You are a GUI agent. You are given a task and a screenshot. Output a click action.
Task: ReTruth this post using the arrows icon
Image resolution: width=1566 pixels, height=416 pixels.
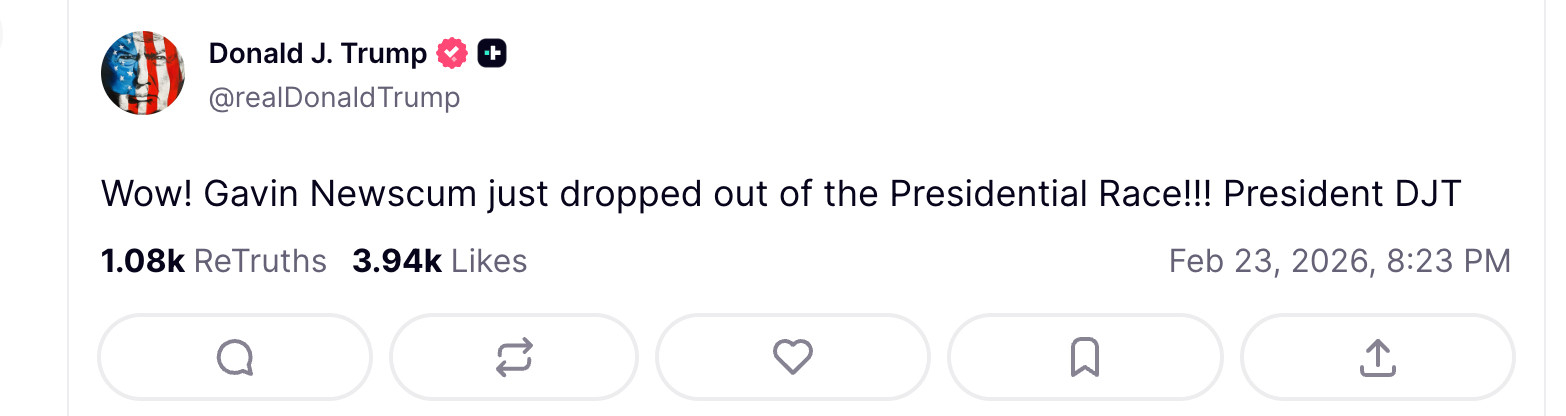pyautogui.click(x=514, y=357)
